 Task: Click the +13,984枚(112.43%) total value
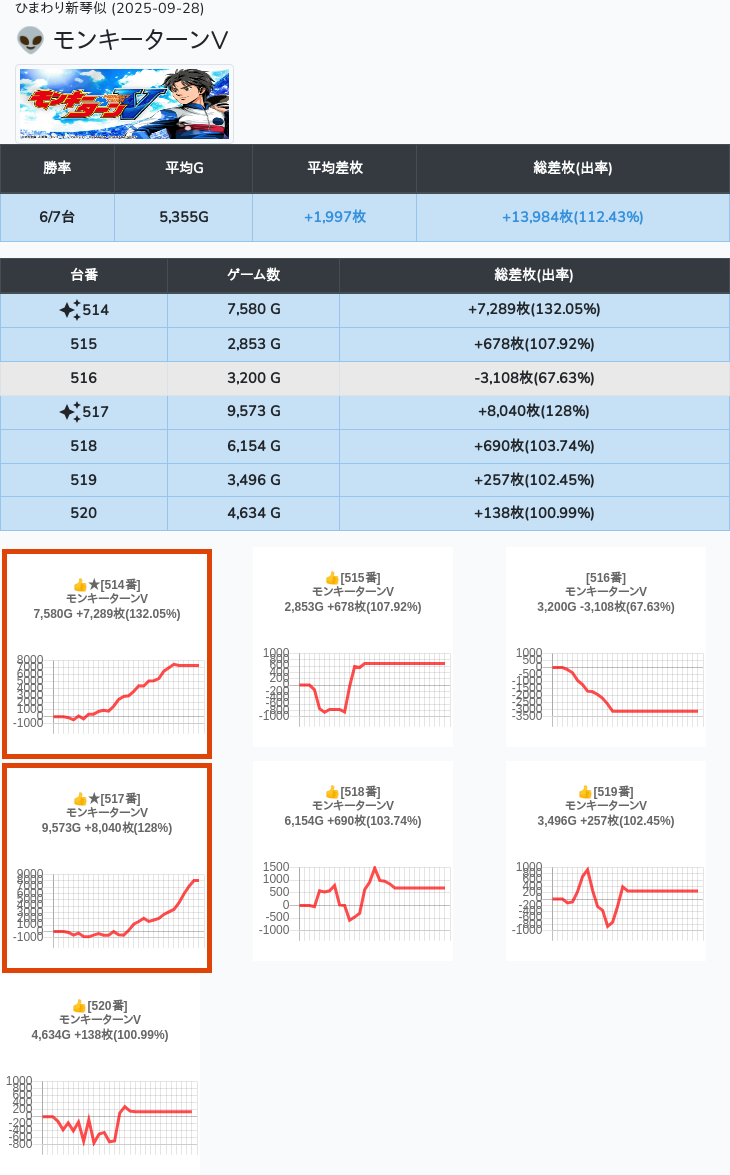pos(572,217)
